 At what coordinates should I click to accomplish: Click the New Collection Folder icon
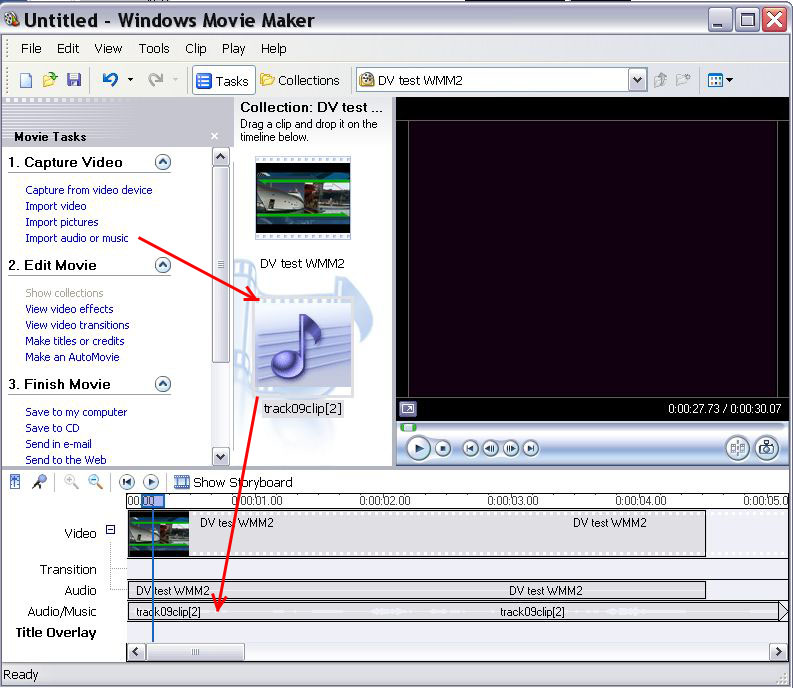(x=683, y=80)
